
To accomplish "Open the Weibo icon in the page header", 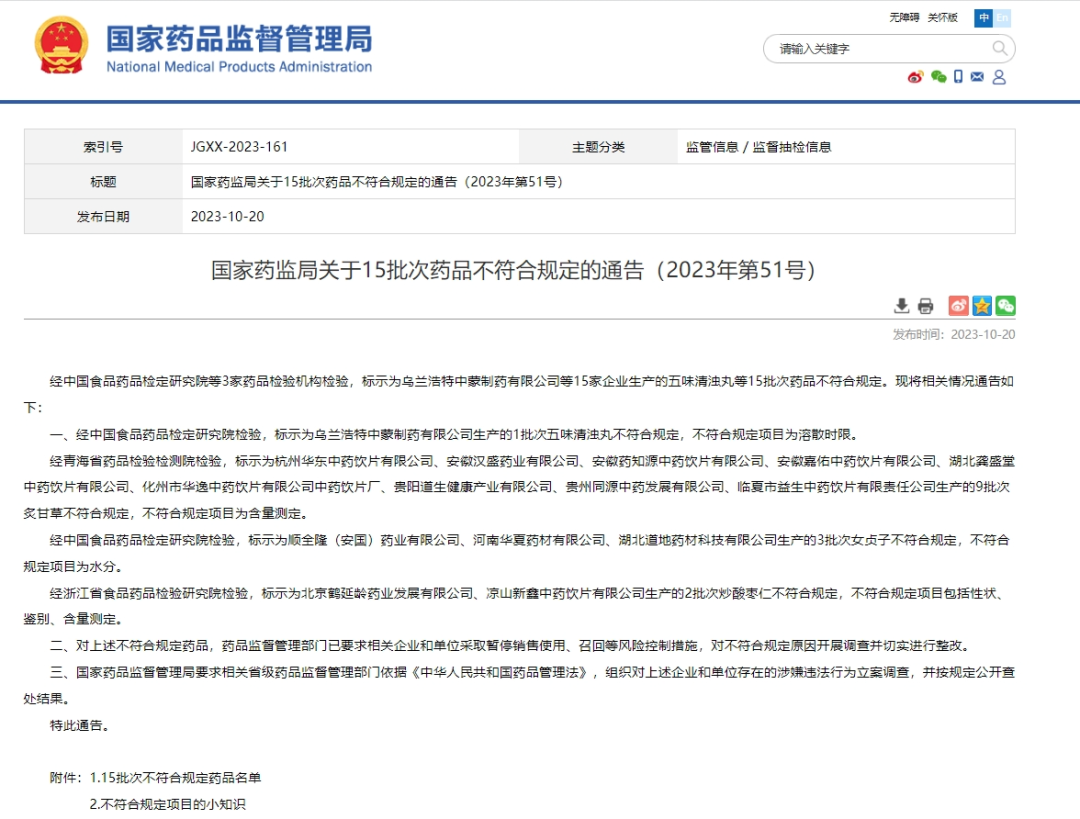I will click(x=914, y=77).
